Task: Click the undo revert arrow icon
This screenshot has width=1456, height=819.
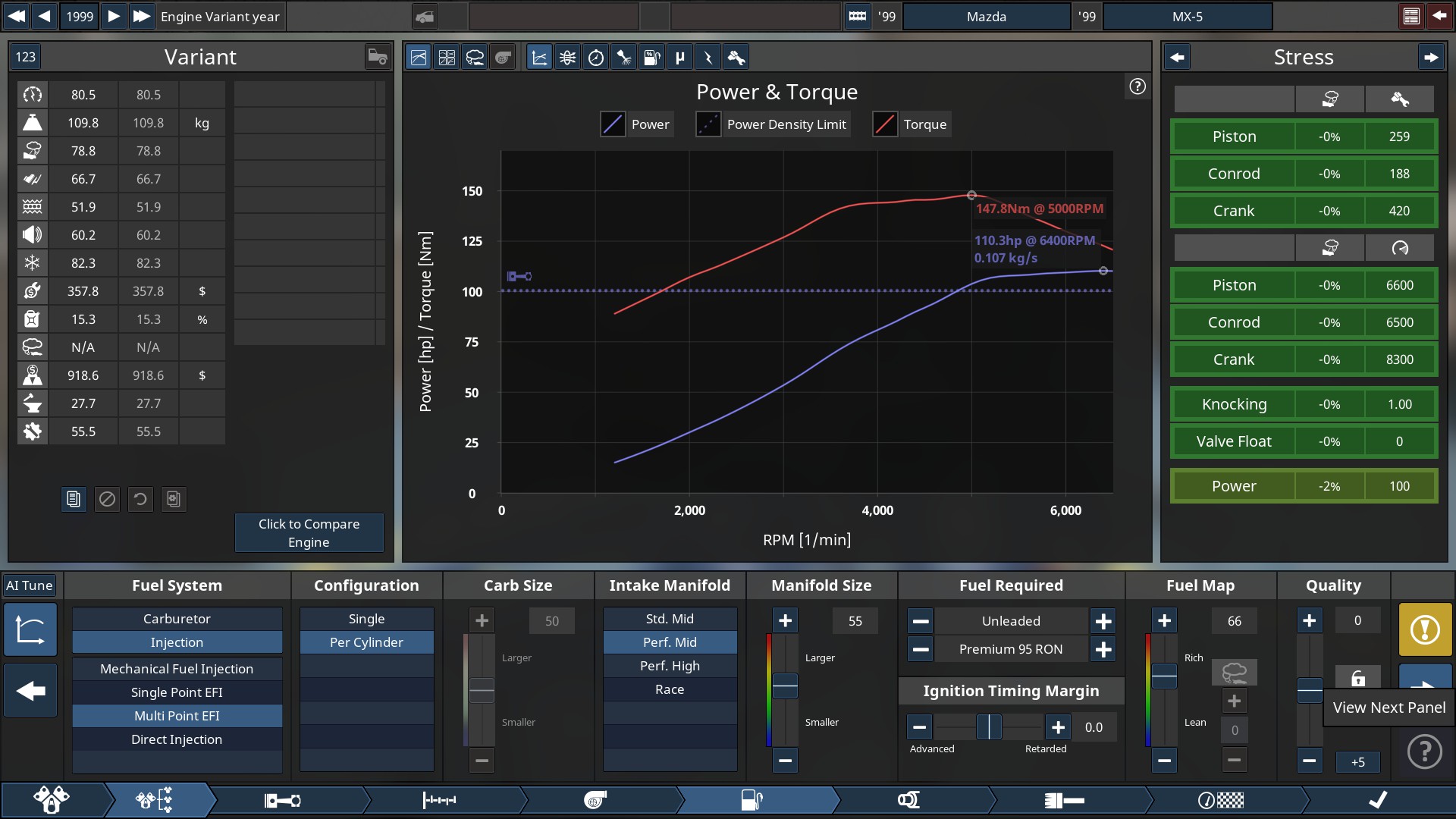Action: [x=140, y=499]
